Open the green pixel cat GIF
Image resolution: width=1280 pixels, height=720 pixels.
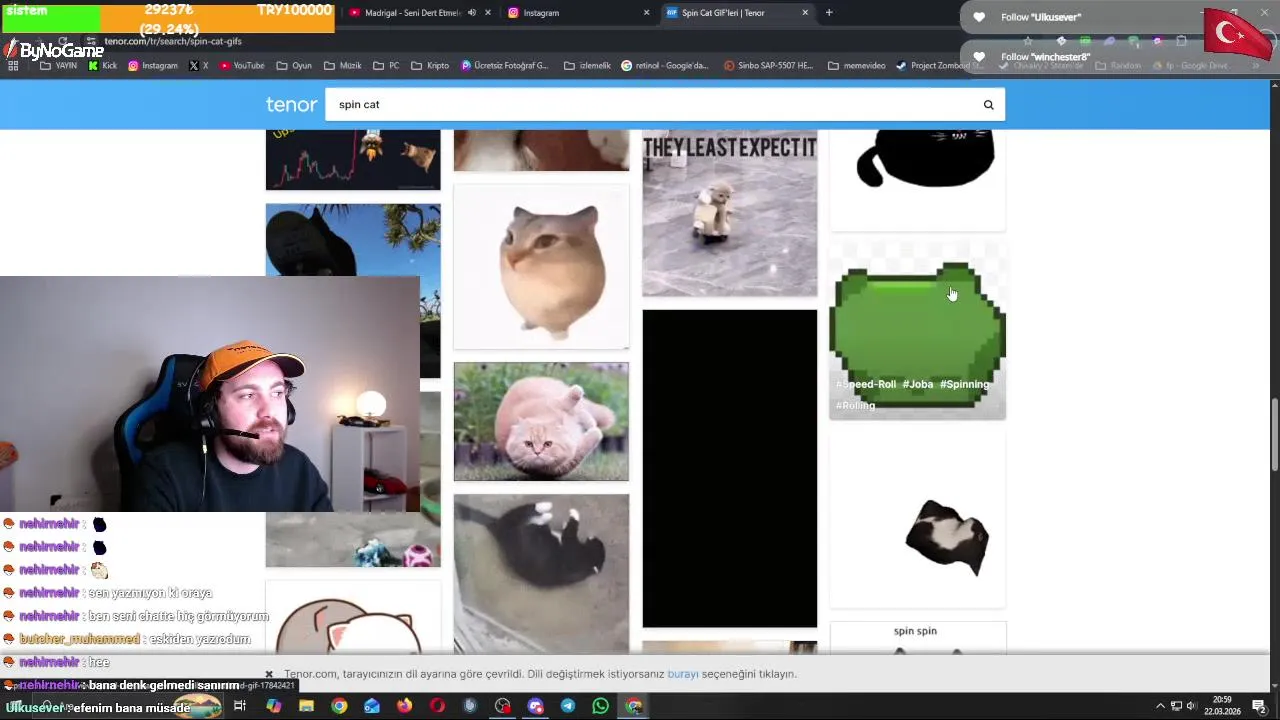(x=917, y=330)
